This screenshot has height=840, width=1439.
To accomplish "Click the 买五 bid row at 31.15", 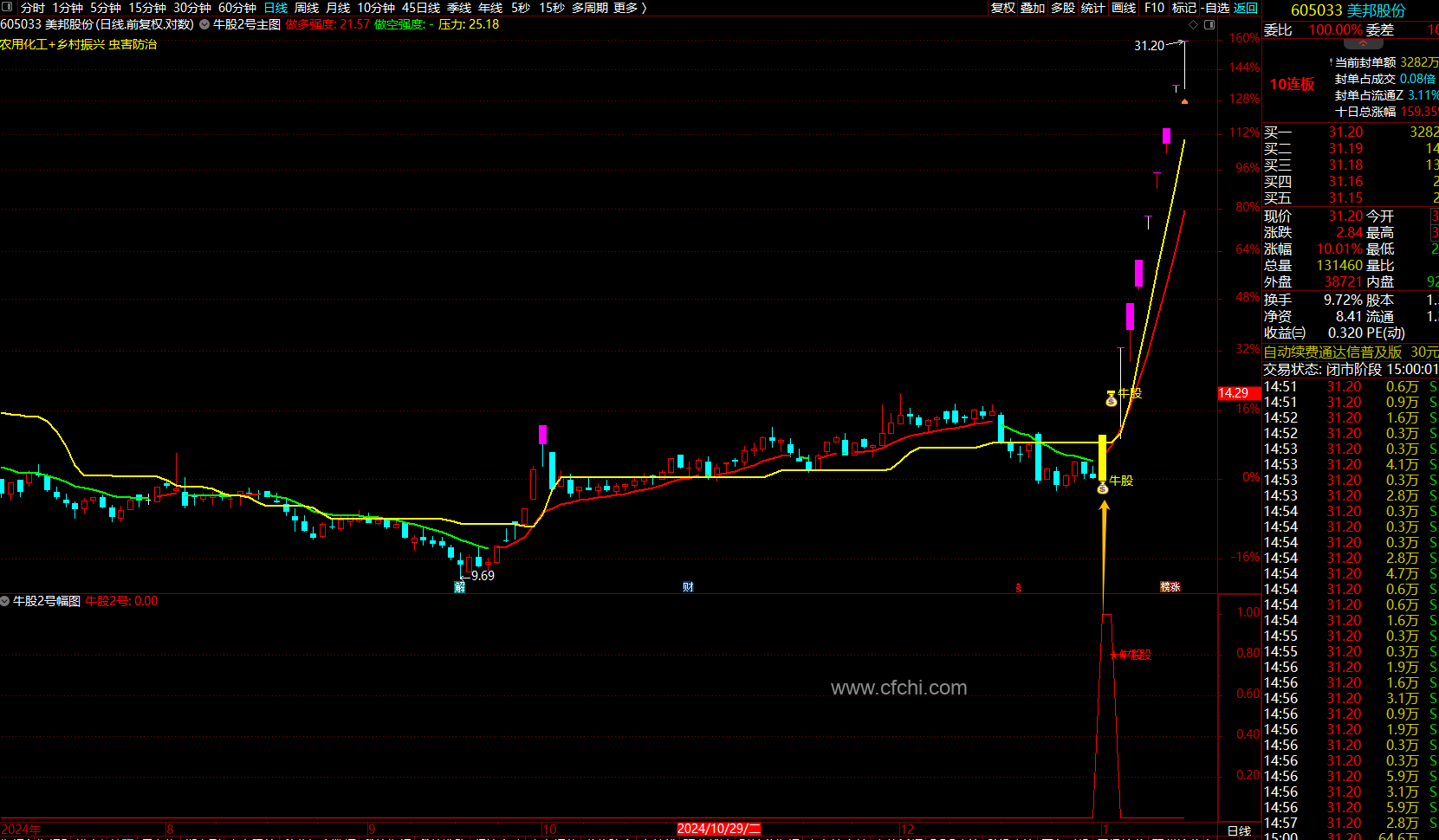I will [x=1351, y=197].
